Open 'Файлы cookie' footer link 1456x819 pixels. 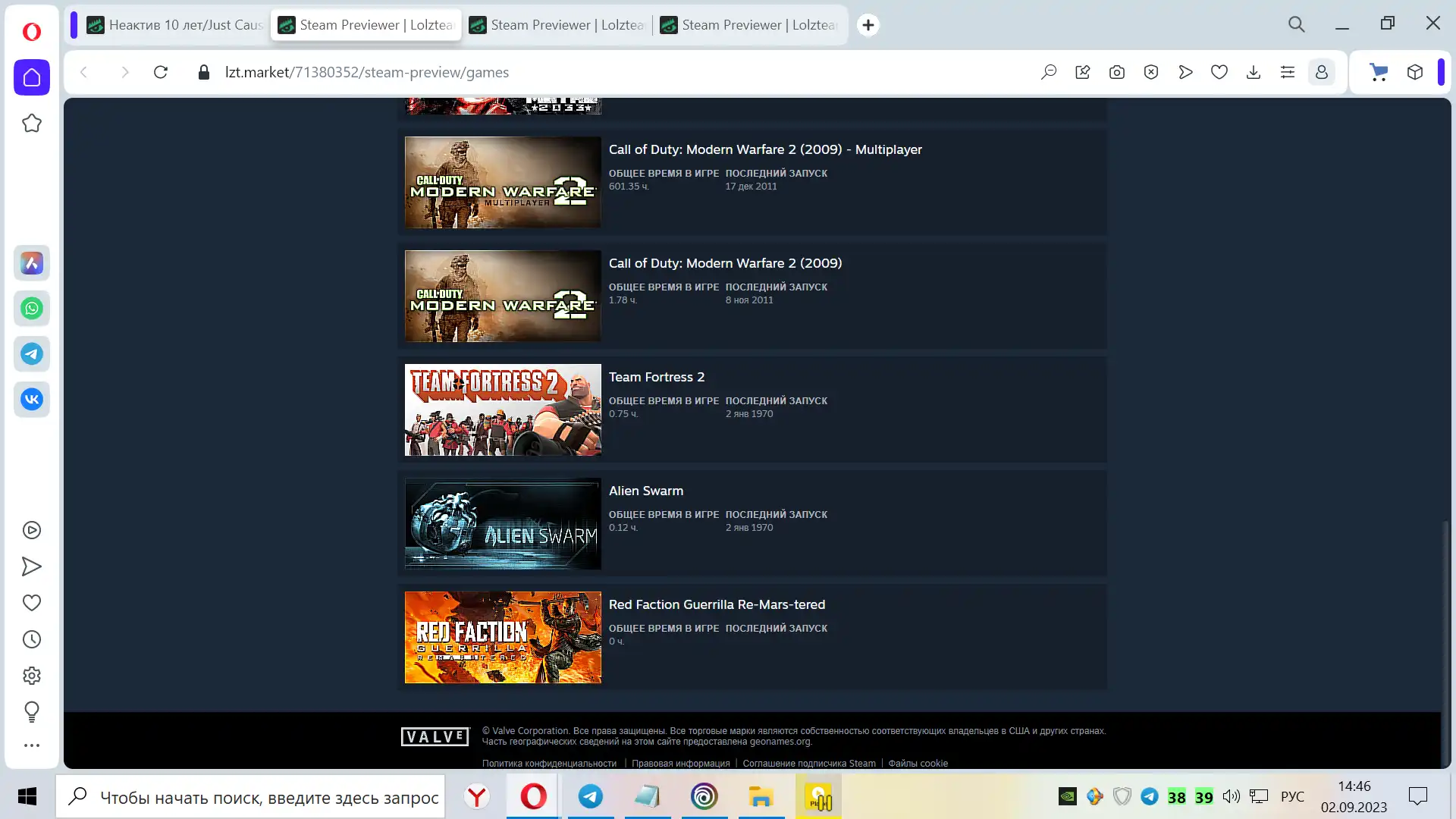918,764
